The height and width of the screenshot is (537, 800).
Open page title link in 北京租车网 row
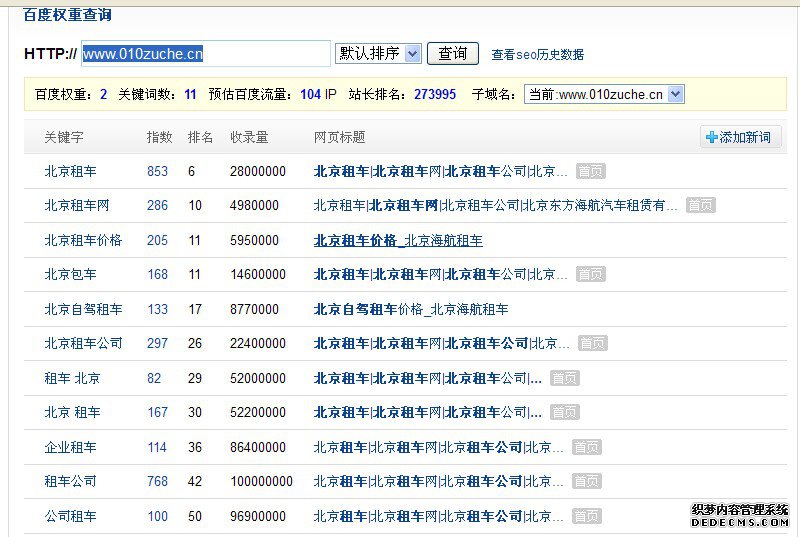click(495, 206)
